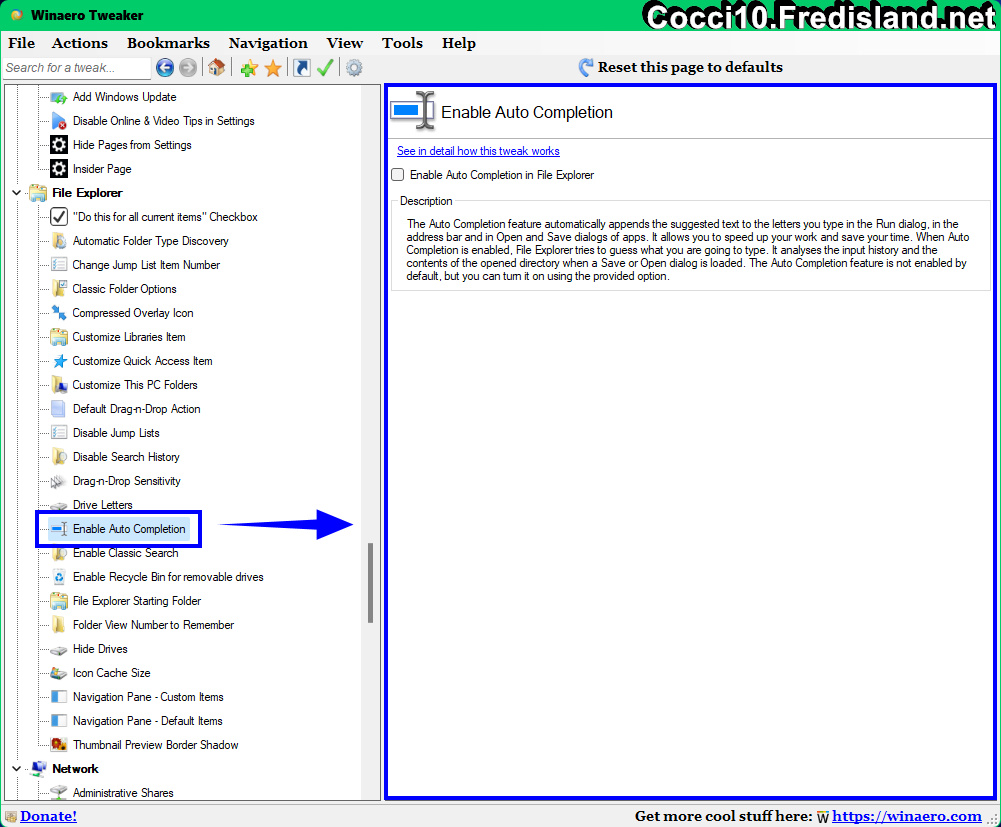Open the https://winaero.com link
Viewport: 1001px width, 827px height.
[x=907, y=816]
